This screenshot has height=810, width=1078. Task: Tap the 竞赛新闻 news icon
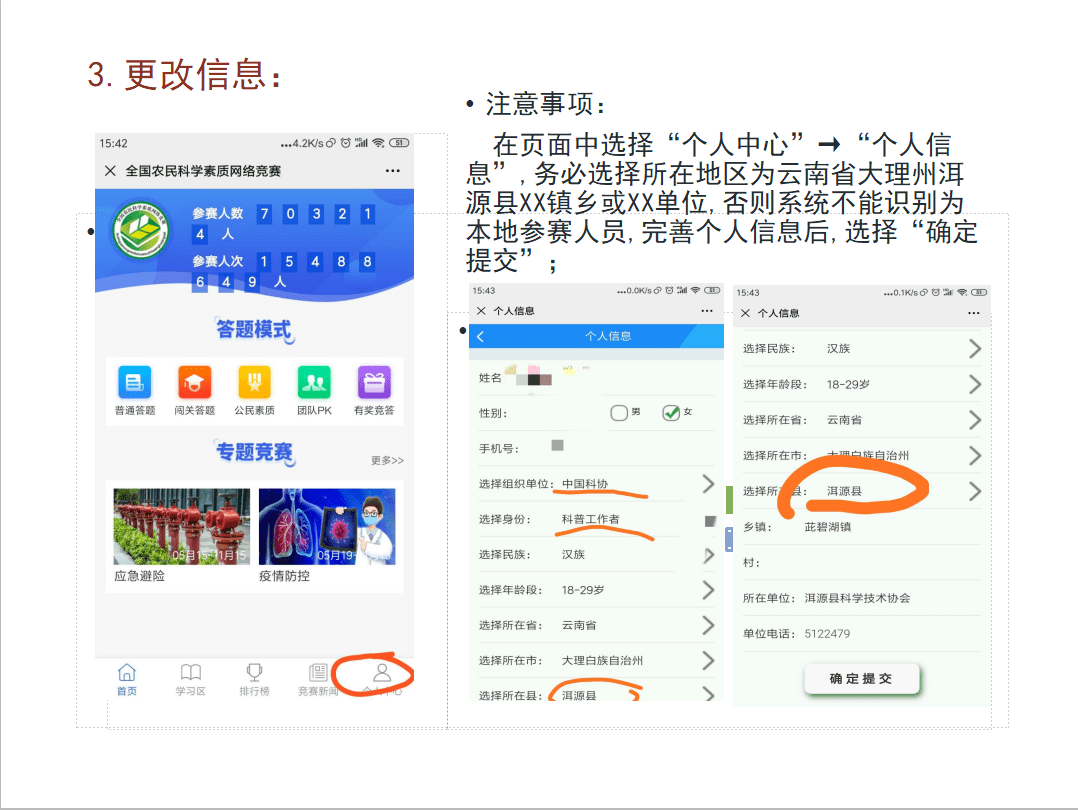tap(317, 678)
